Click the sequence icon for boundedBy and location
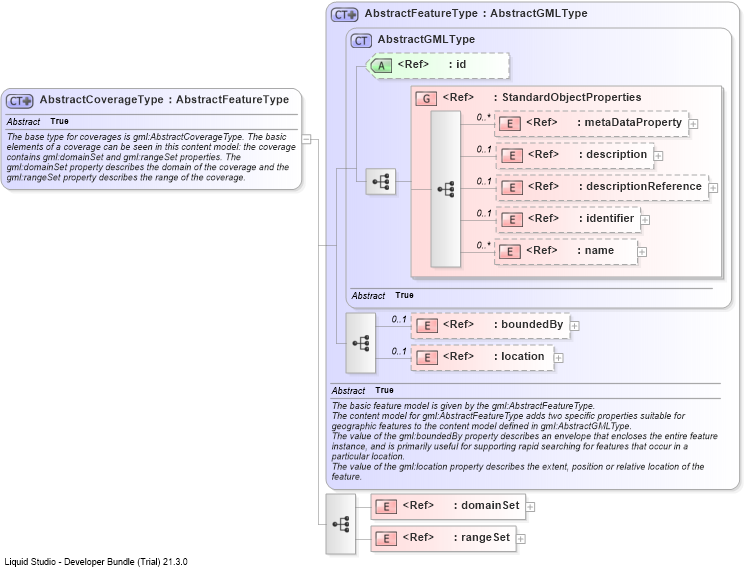Image resolution: width=744 pixels, height=567 pixels. pos(361,343)
